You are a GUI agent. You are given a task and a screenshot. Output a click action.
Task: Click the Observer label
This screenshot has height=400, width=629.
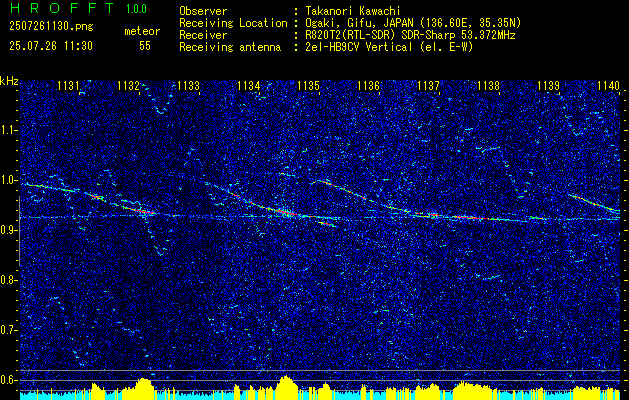(203, 11)
